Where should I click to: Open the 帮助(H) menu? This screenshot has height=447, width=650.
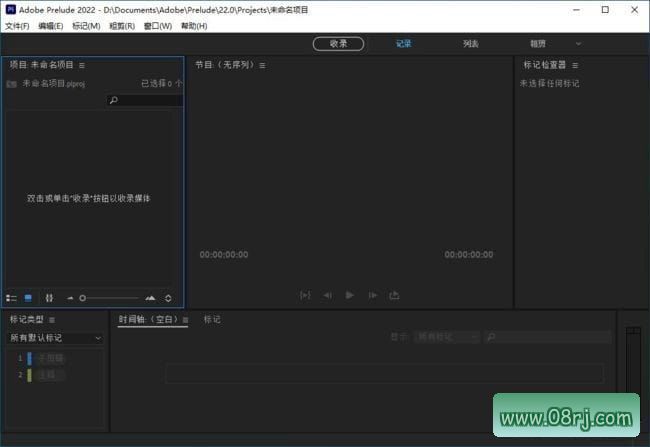194,26
